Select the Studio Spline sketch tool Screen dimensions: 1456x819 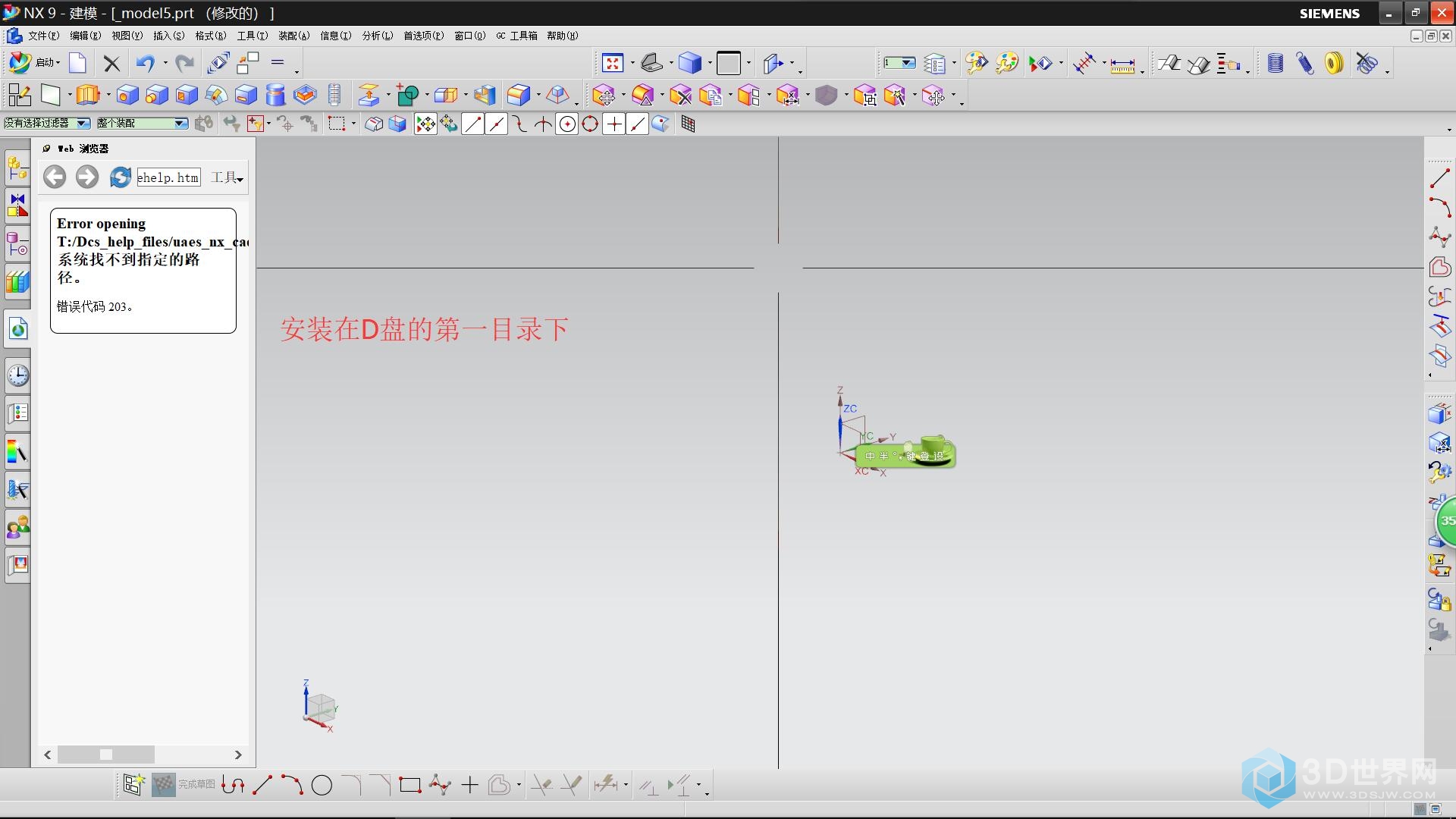[440, 786]
